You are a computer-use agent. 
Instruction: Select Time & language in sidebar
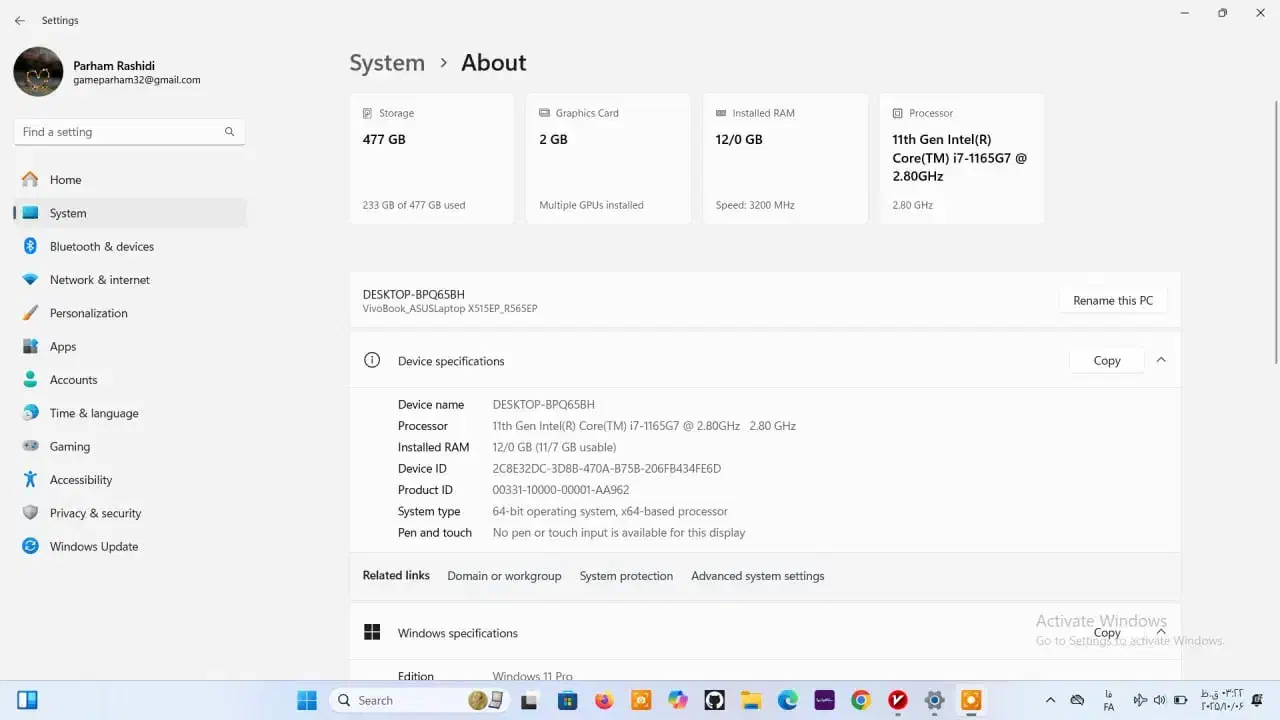[x=93, y=413]
